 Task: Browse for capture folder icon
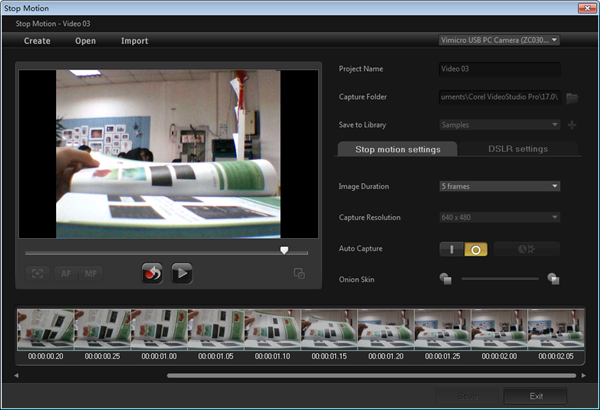pos(572,97)
